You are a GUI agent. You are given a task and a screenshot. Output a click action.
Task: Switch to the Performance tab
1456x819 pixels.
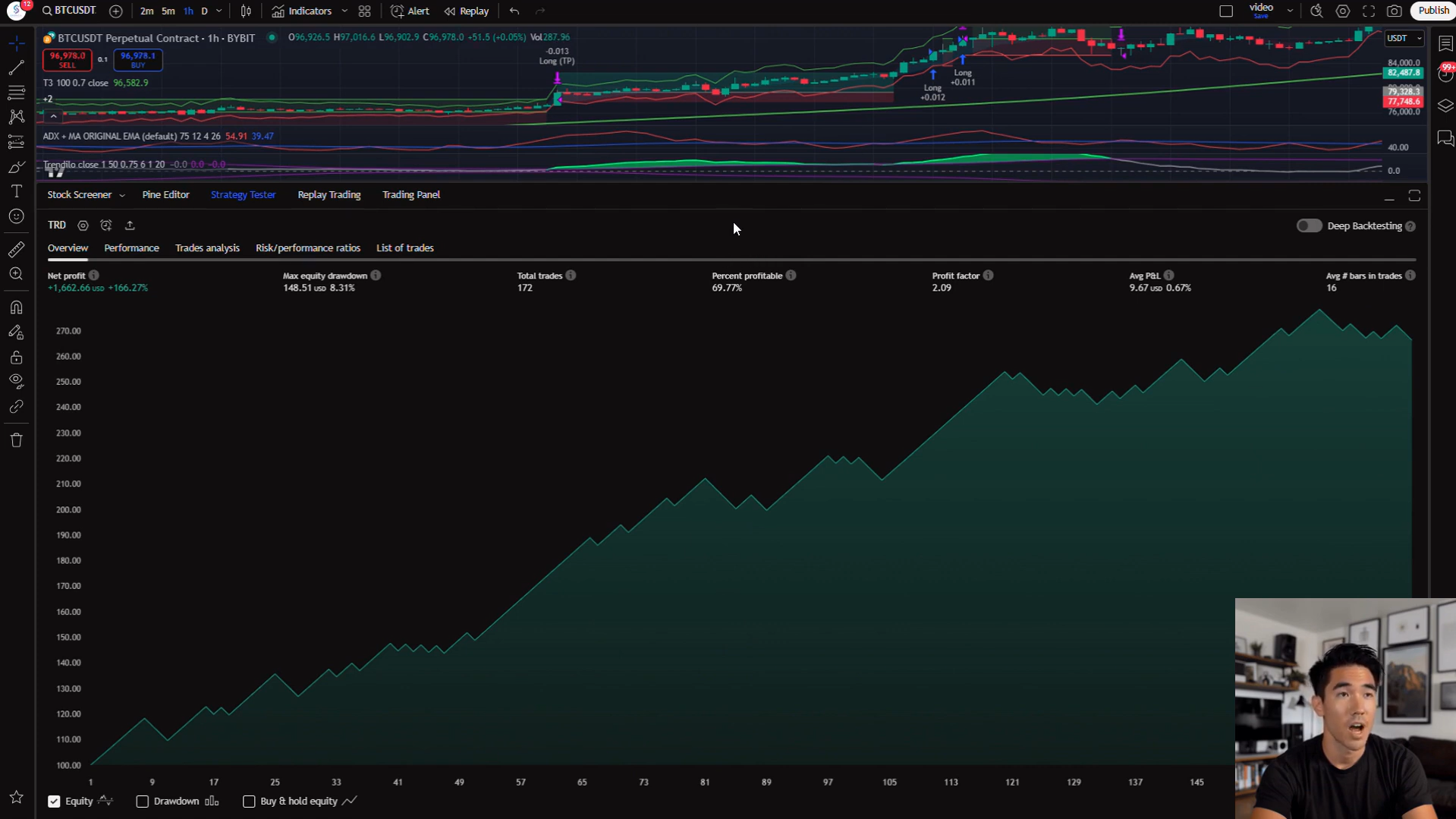(x=131, y=248)
